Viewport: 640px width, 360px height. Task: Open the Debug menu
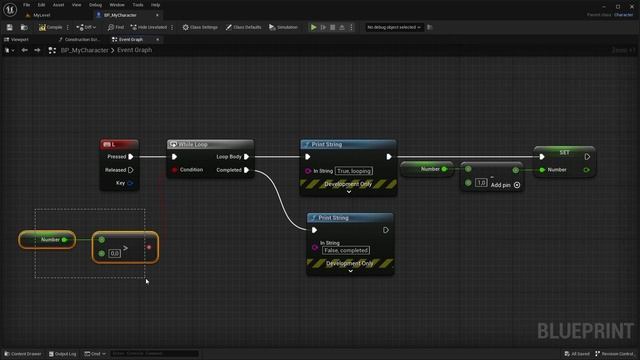(x=95, y=5)
